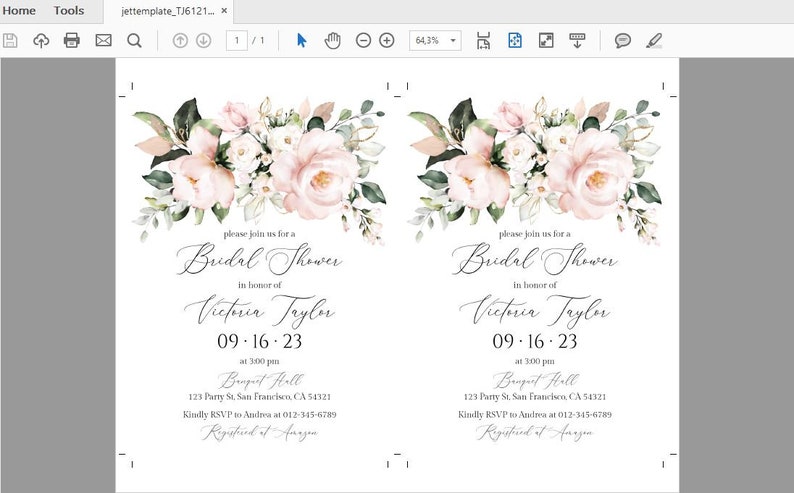794x493 pixels.
Task: Select the arrow Selection tool
Action: (301, 40)
